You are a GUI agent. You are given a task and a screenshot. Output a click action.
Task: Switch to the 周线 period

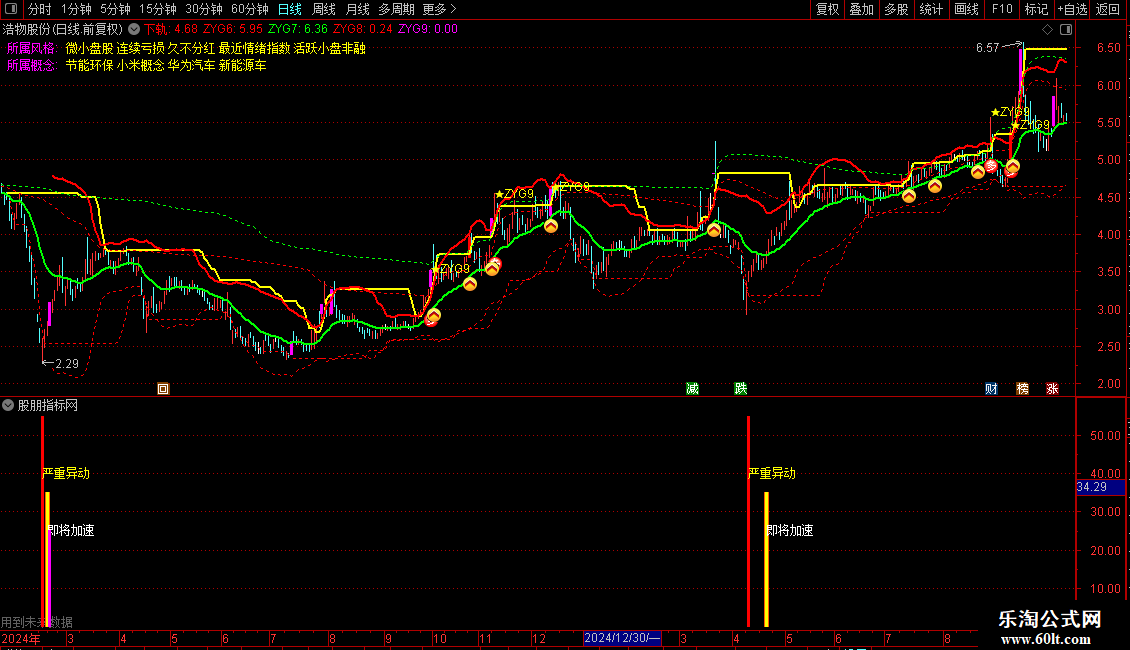[324, 9]
